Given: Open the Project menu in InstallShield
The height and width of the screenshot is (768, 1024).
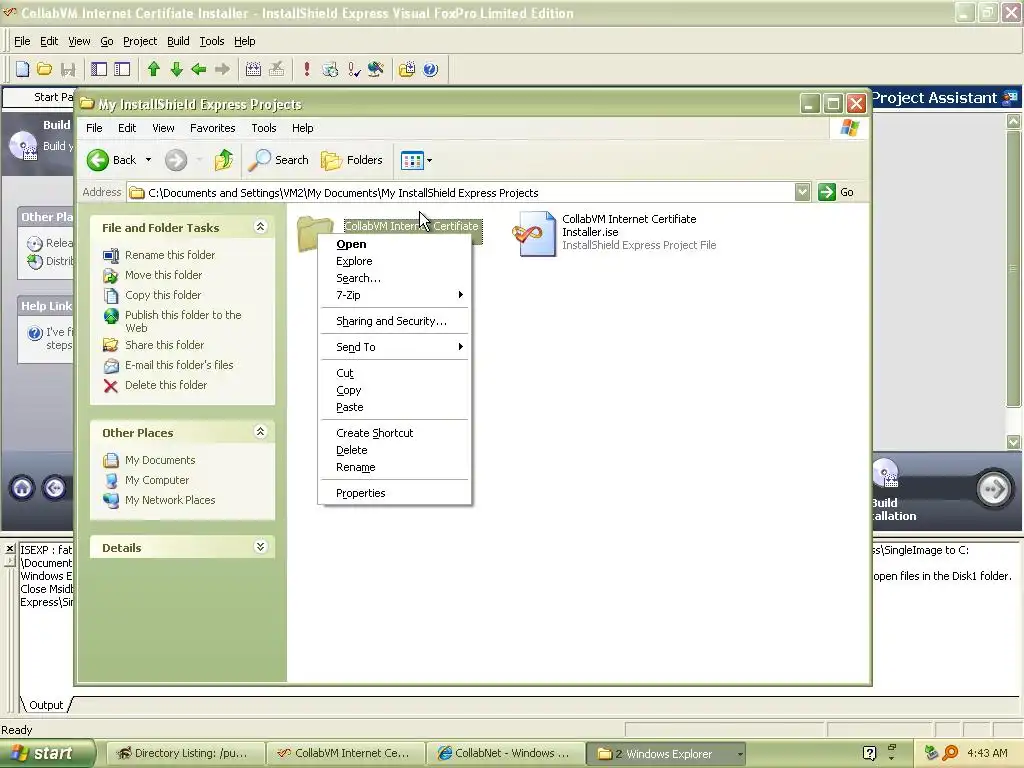Looking at the screenshot, I should pyautogui.click(x=140, y=41).
